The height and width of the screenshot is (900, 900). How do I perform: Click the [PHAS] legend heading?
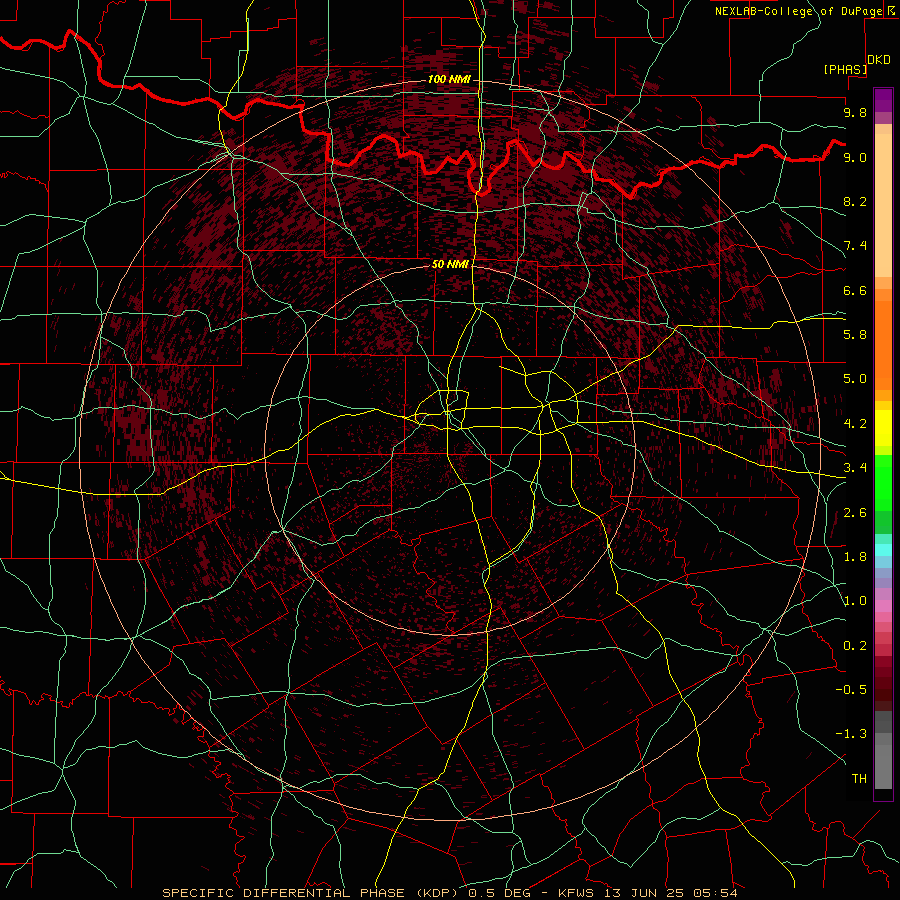(x=845, y=69)
